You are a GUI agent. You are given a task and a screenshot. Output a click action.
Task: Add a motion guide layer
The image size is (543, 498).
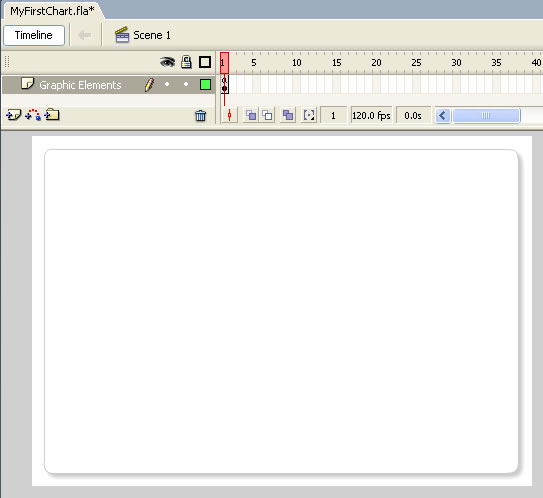33,115
